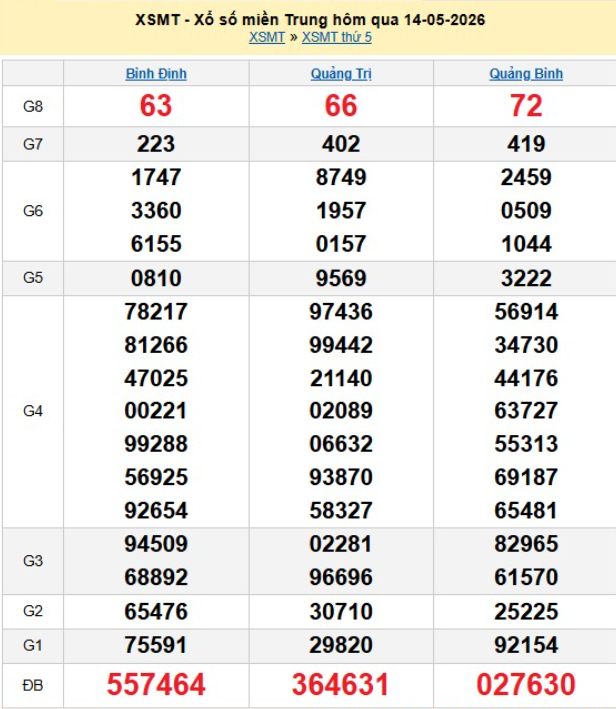Screen dimensions: 616x709
Task: Click G6 number 1957
Action: (341, 211)
